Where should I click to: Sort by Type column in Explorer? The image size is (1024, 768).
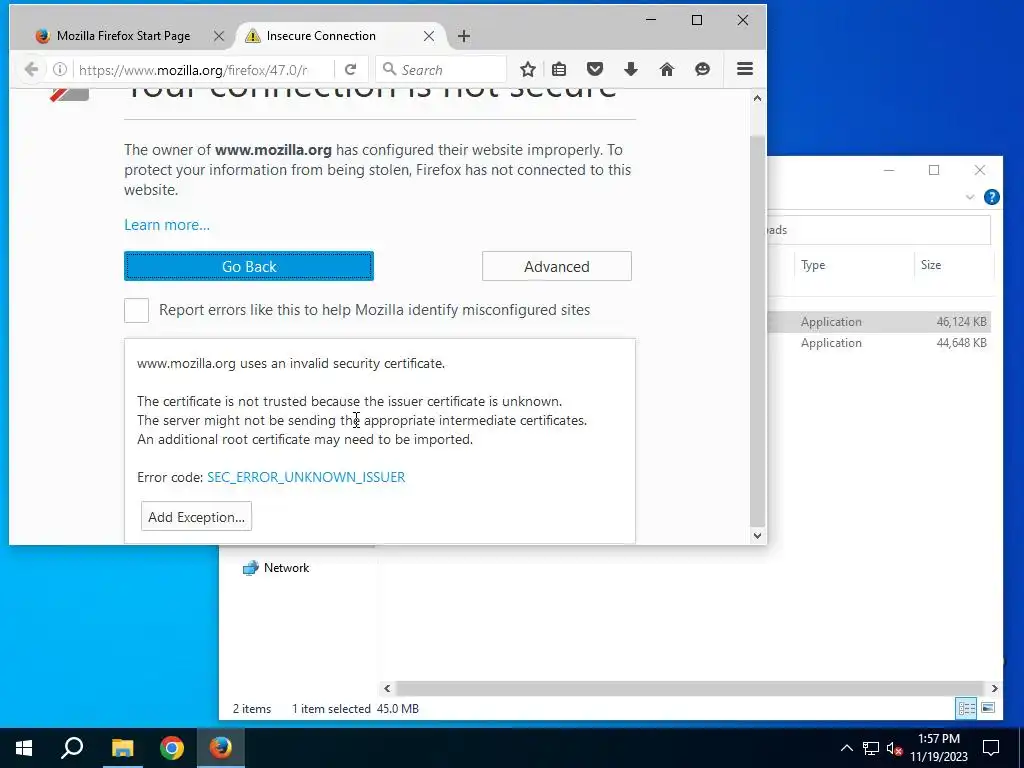[856, 264]
